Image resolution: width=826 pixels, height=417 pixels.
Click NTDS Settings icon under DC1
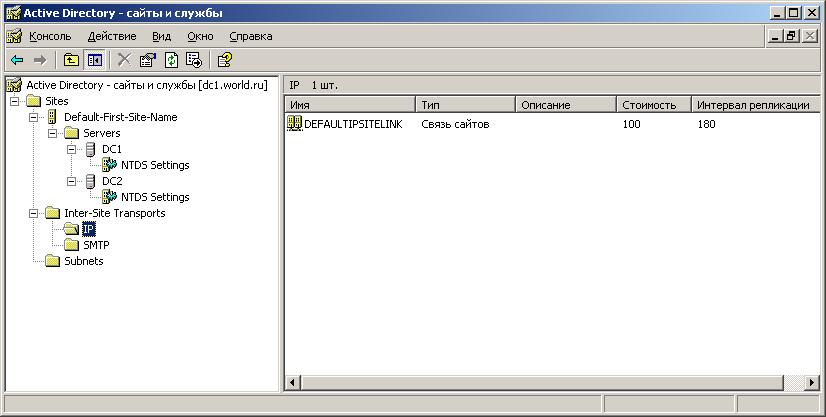click(110, 165)
